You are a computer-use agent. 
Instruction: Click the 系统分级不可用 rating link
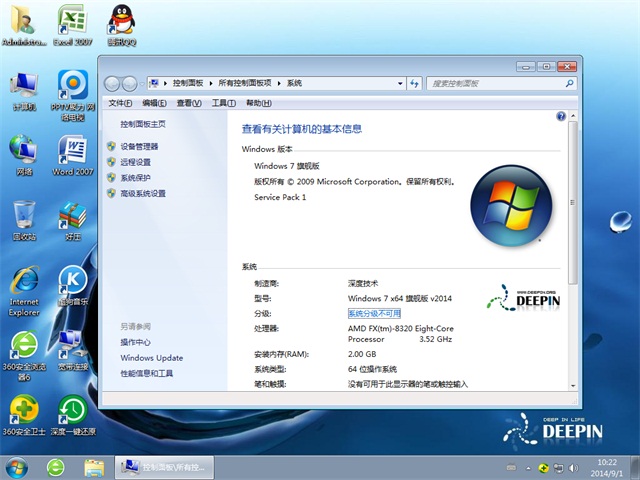(x=374, y=313)
